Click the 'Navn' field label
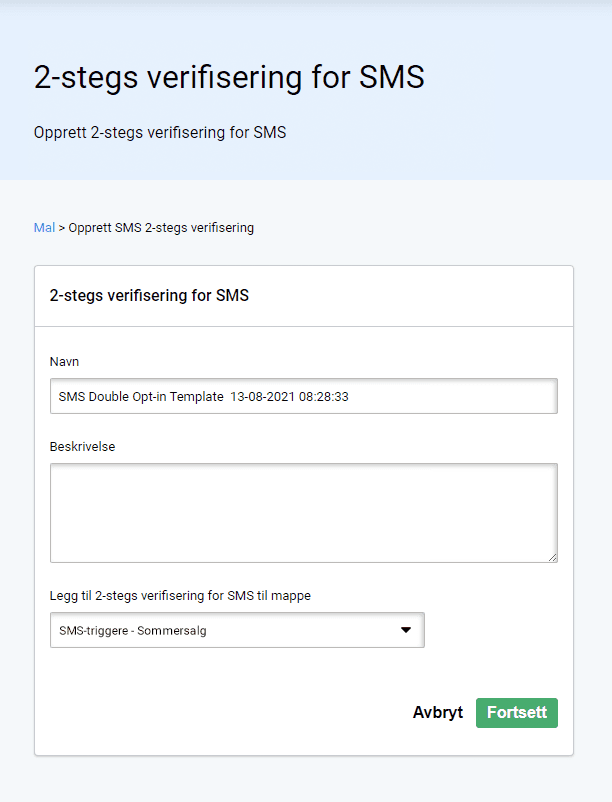The height and width of the screenshot is (802, 612). point(64,361)
